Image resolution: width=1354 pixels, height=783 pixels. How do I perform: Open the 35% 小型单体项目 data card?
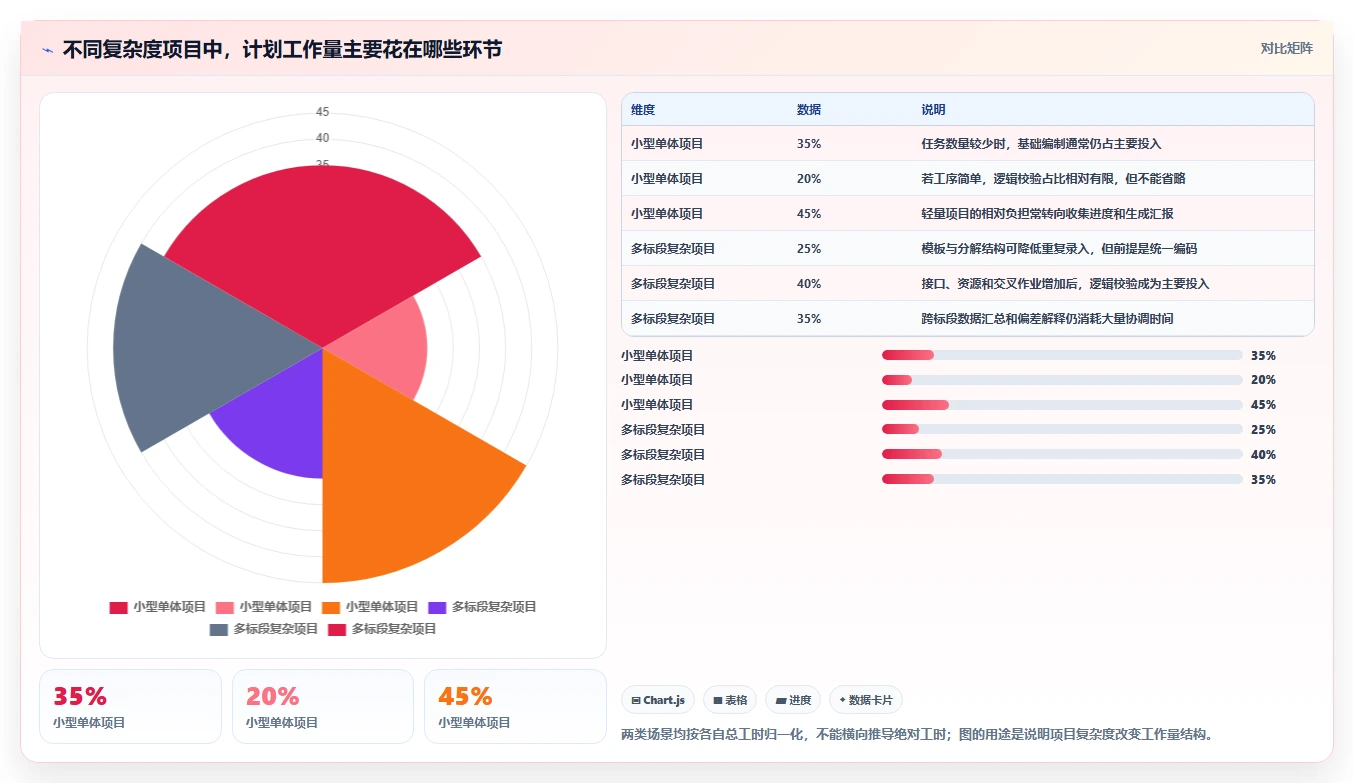pyautogui.click(x=130, y=707)
